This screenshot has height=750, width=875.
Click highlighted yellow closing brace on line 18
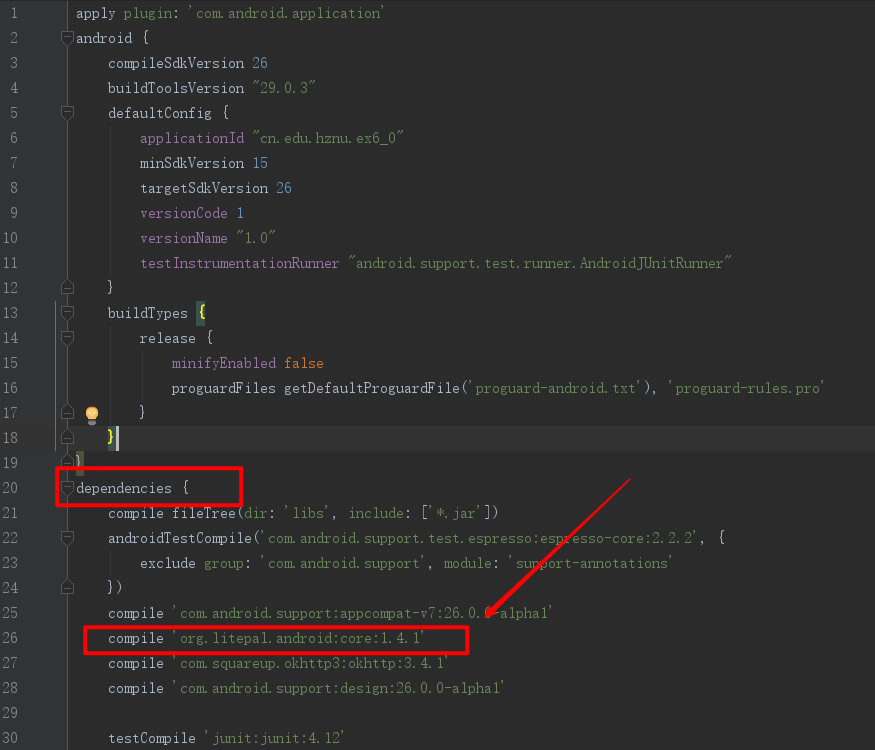pyautogui.click(x=110, y=437)
